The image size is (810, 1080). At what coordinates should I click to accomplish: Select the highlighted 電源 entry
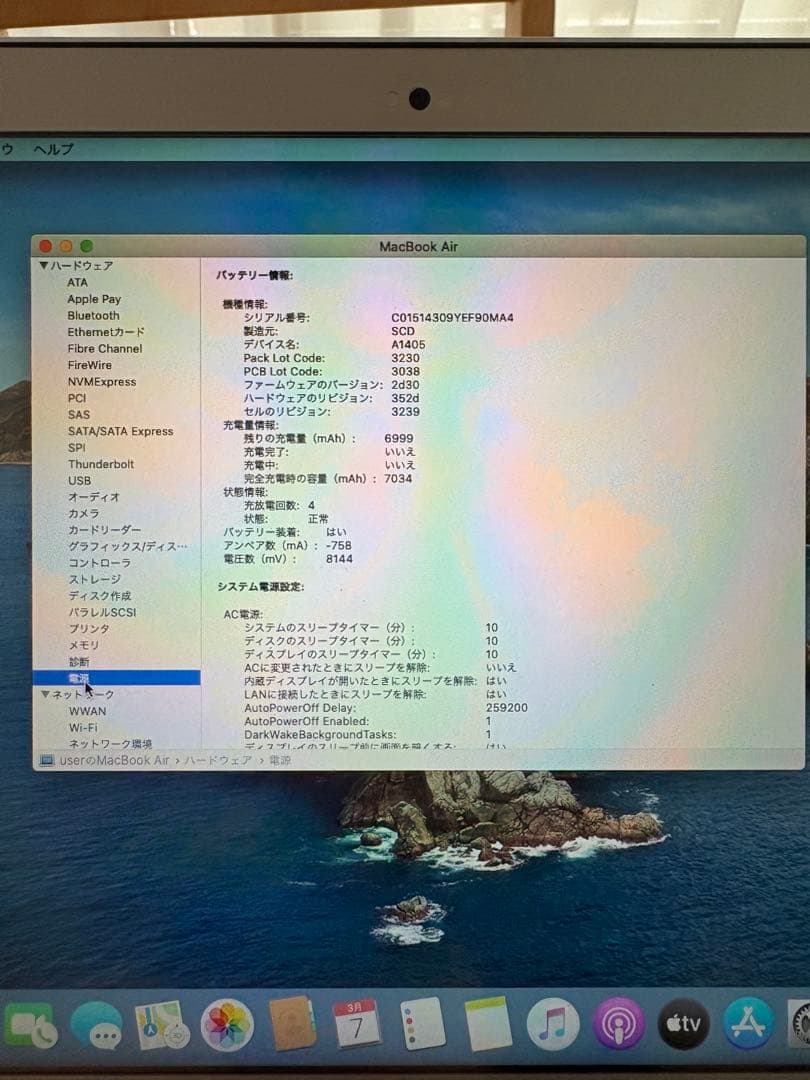[116, 678]
